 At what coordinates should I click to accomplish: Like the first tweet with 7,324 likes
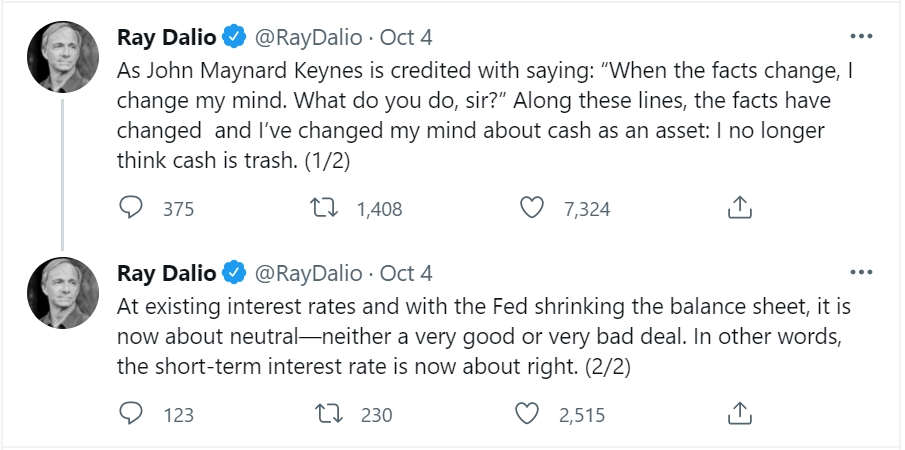point(533,208)
